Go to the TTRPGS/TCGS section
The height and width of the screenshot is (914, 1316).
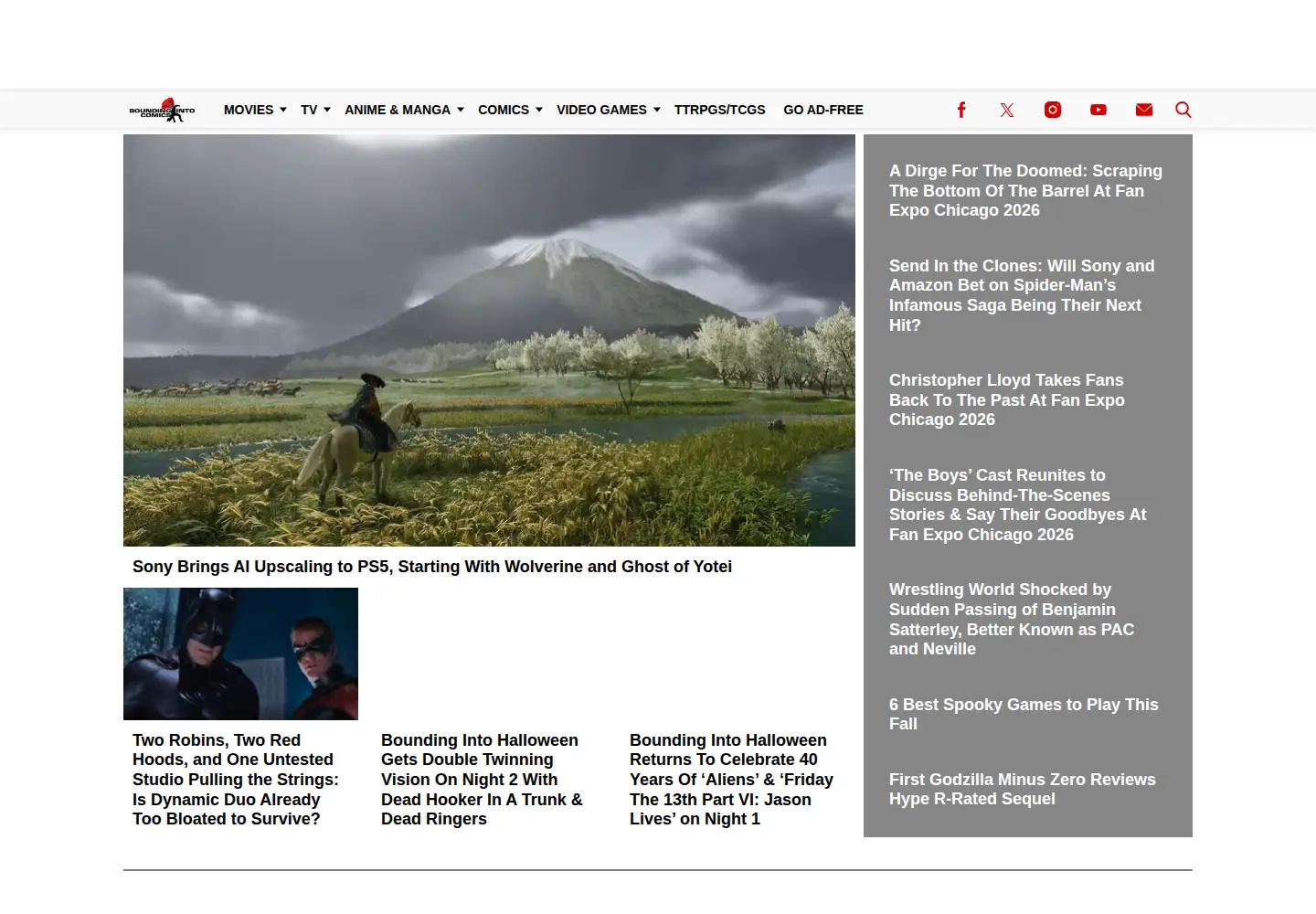pyautogui.click(x=720, y=110)
